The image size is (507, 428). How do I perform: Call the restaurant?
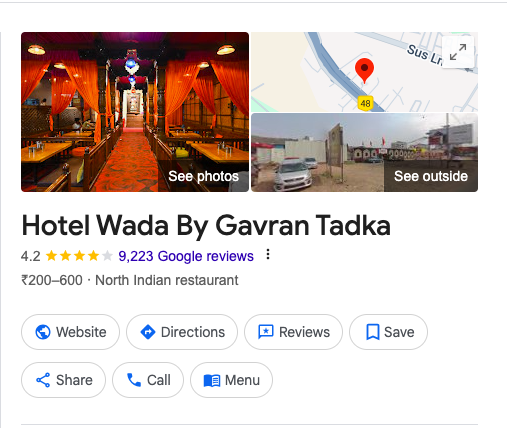pos(148,380)
